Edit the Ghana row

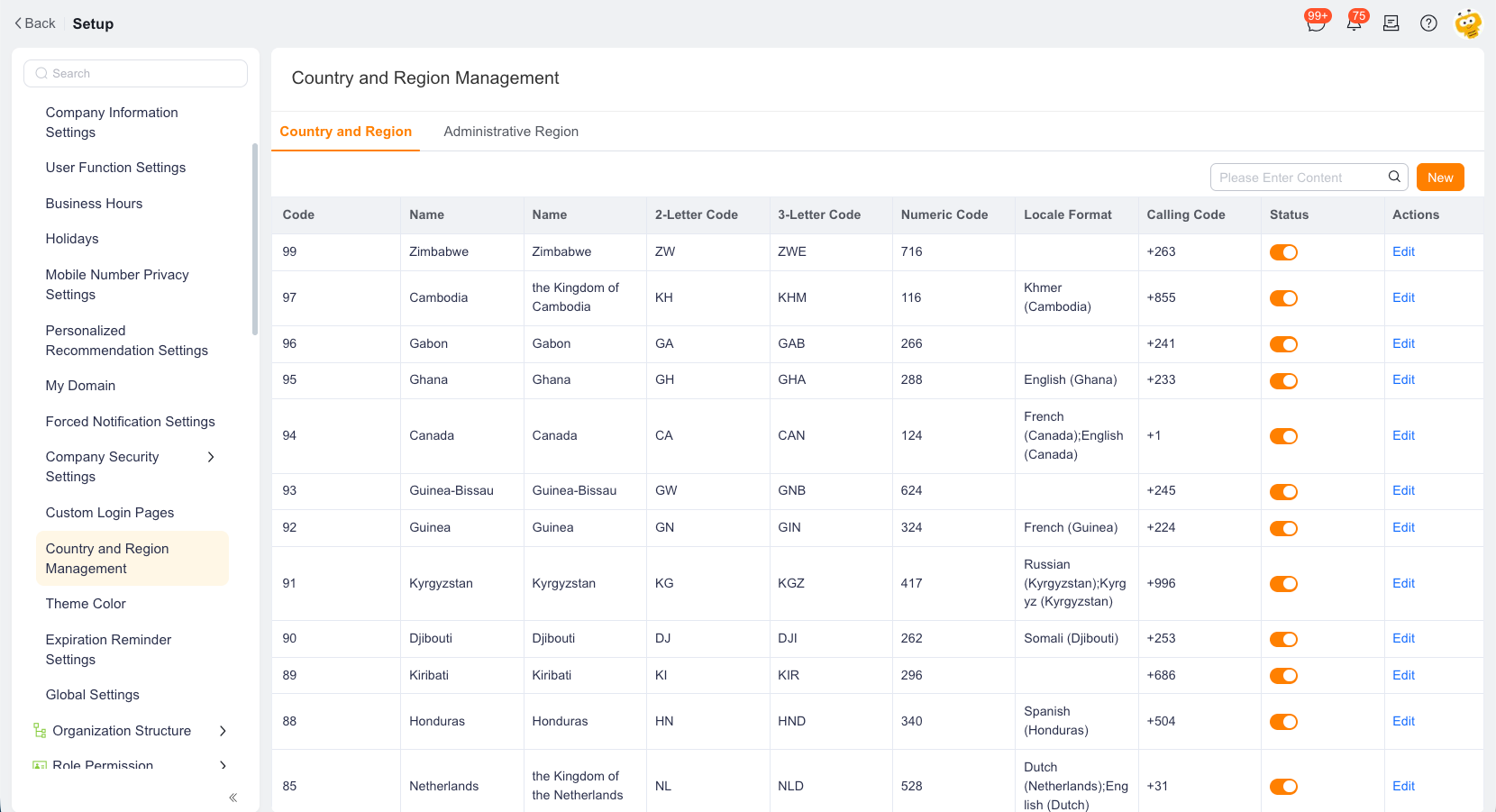[x=1403, y=379]
